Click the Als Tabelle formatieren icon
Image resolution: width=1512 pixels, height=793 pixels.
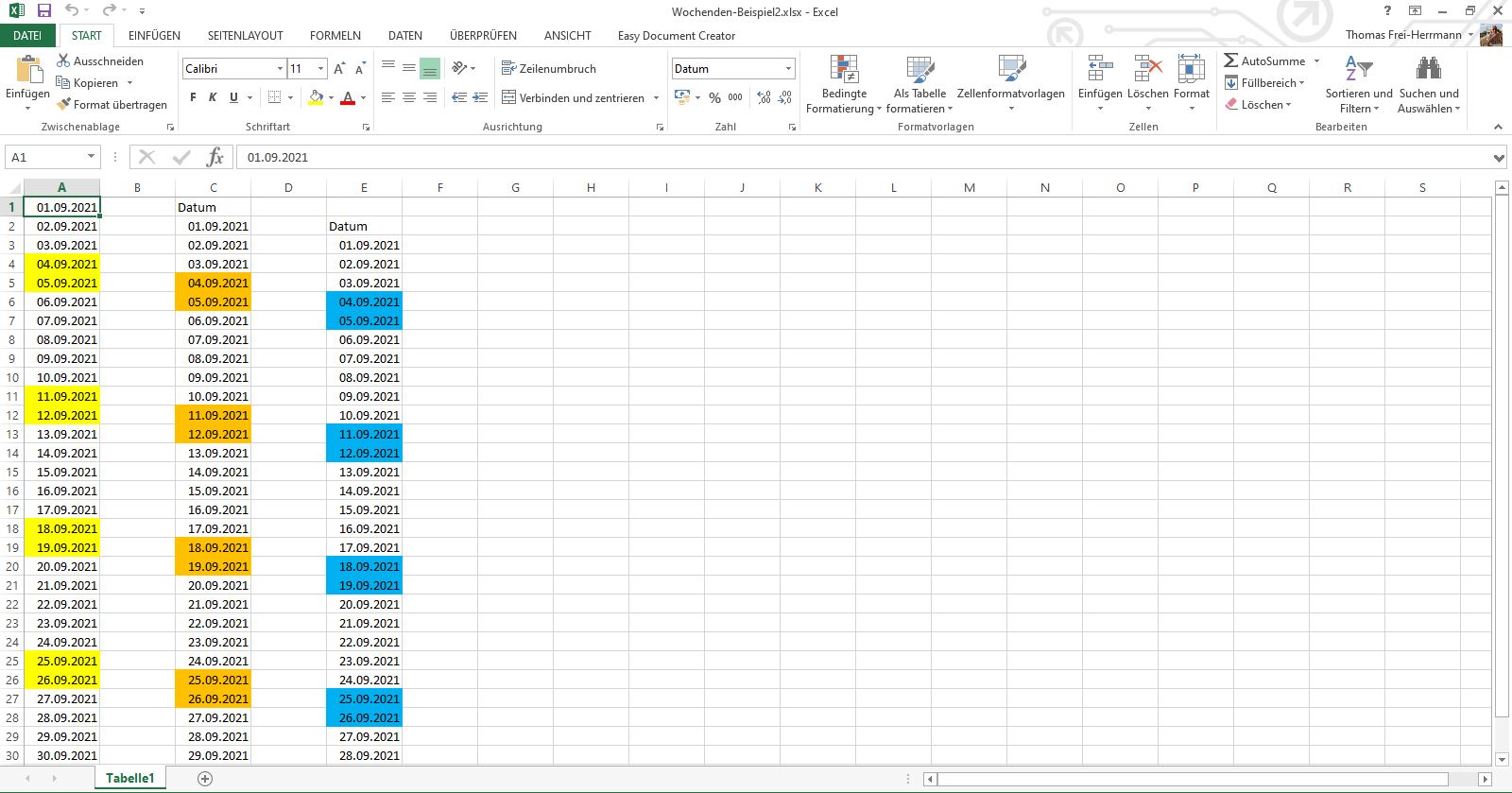click(919, 70)
